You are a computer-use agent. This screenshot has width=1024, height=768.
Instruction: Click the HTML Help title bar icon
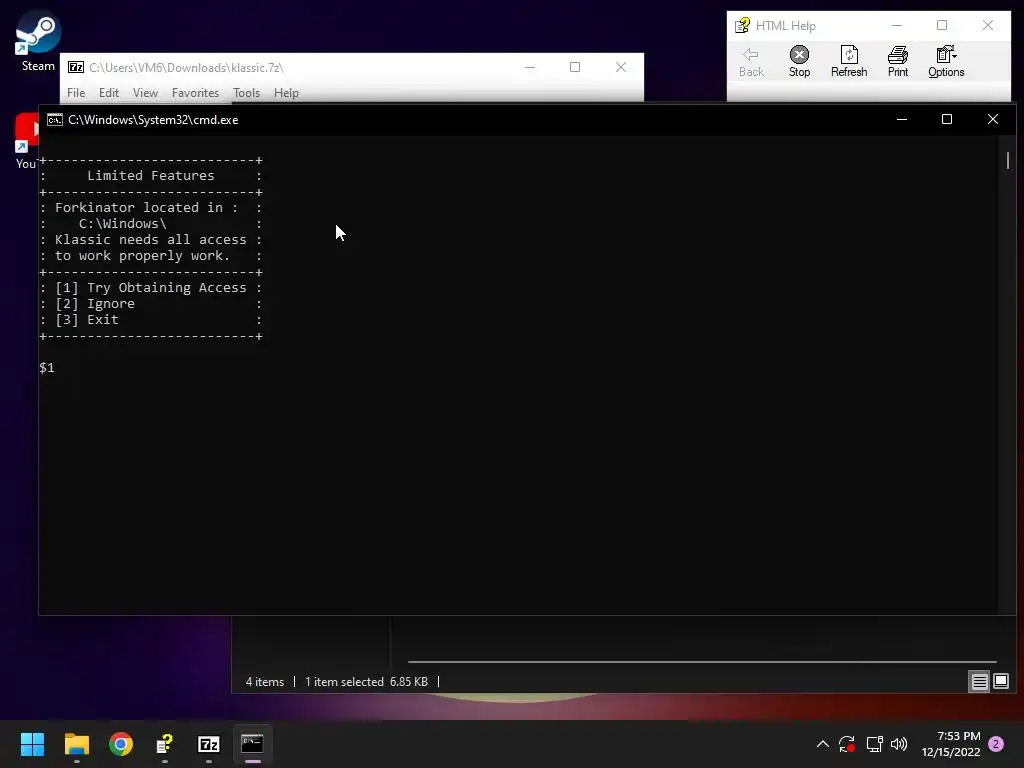tap(743, 25)
